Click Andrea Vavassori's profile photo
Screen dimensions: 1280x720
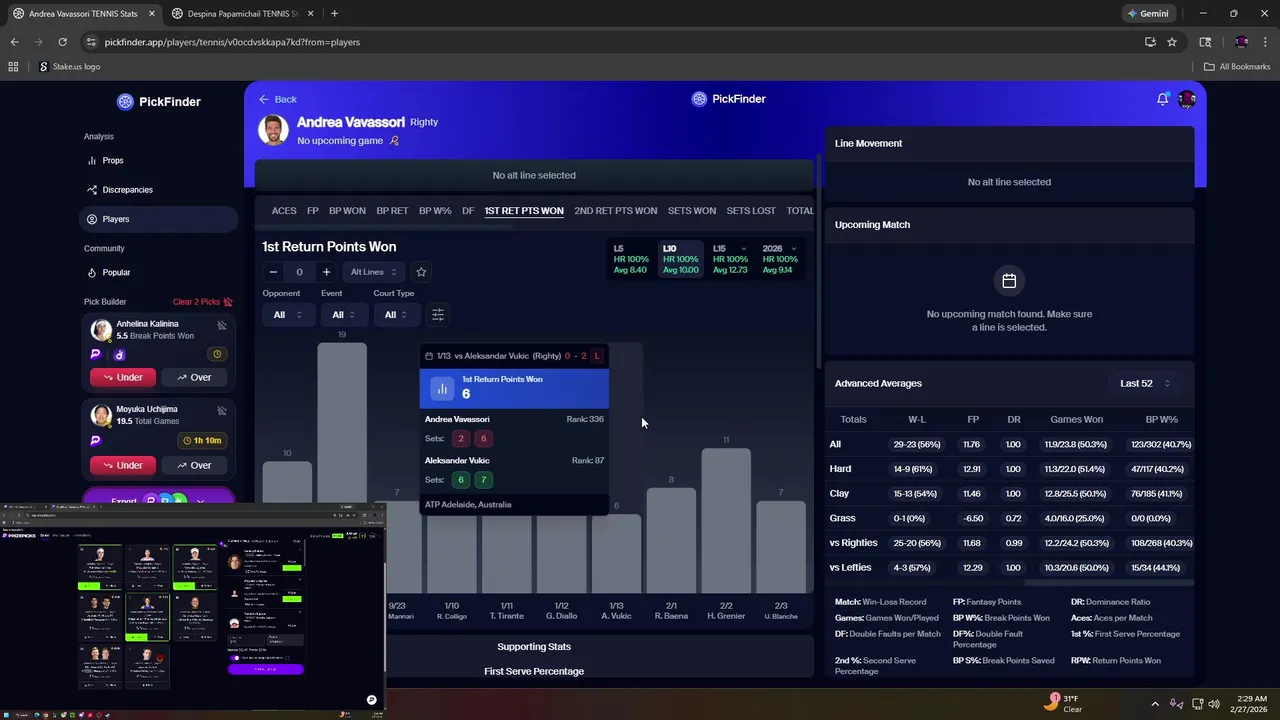[273, 130]
